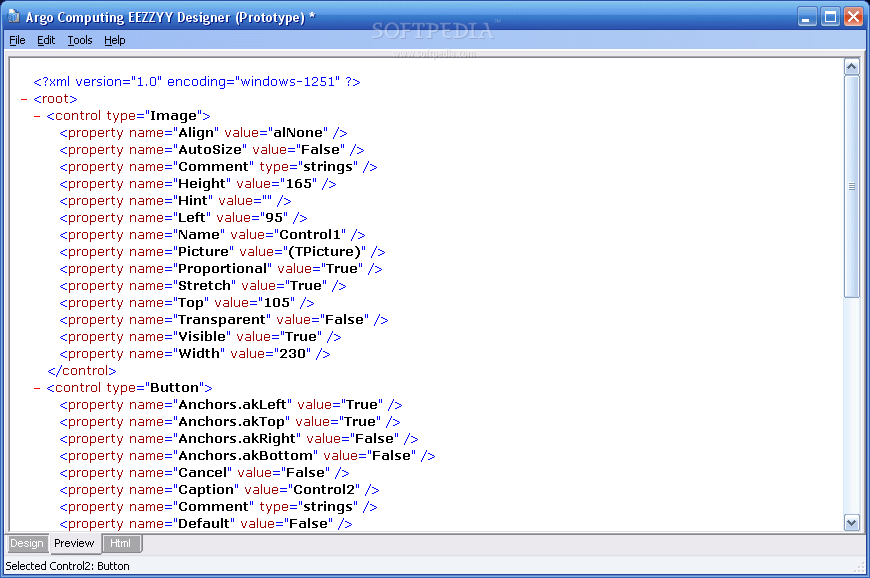Click the Caption Control2 property line
Image resolution: width=870 pixels, height=578 pixels.
tap(219, 490)
